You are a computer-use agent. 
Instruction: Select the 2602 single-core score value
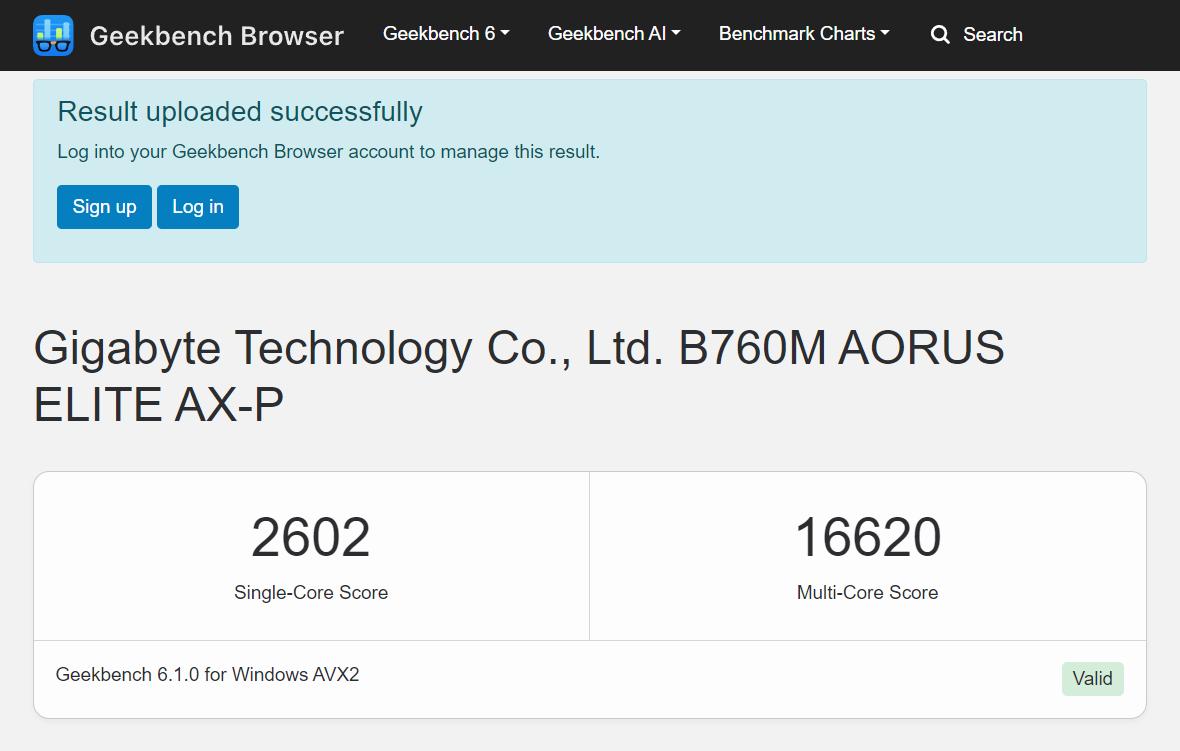311,537
